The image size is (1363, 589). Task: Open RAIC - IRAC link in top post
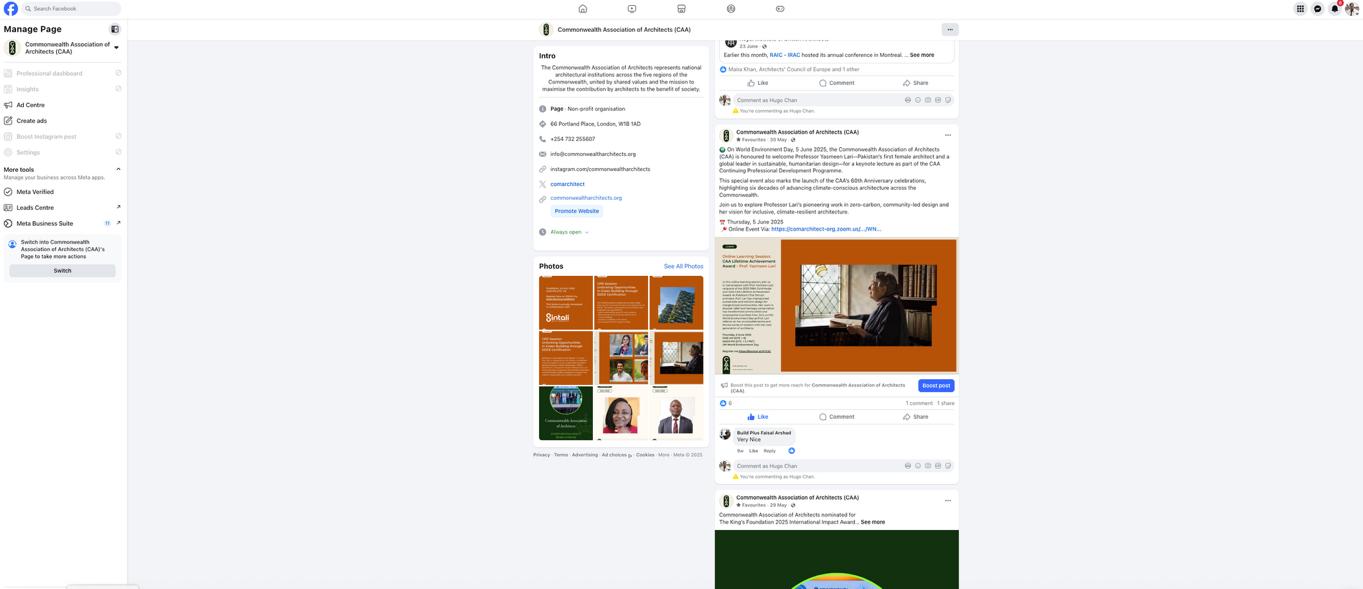pyautogui.click(x=785, y=55)
